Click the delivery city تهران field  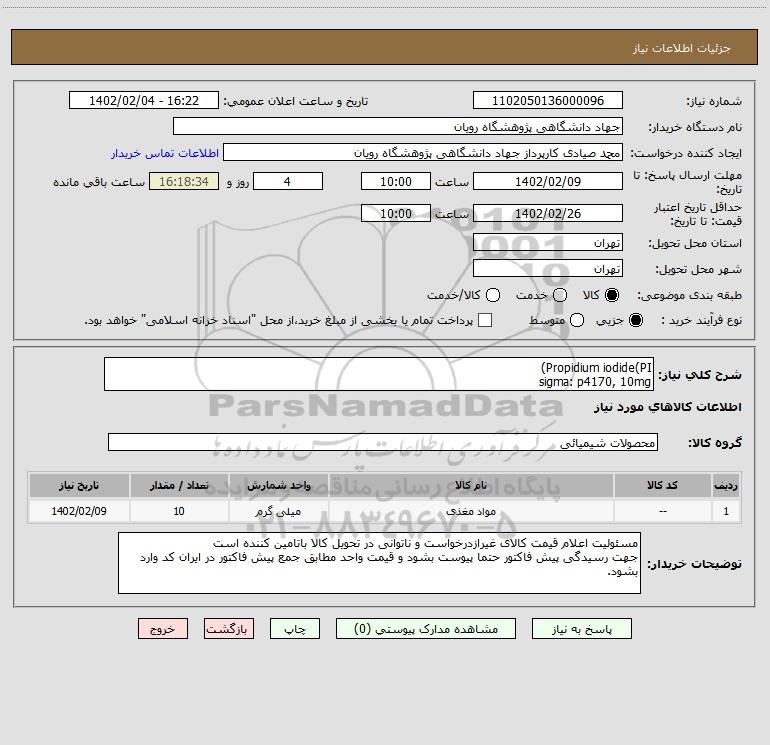[548, 268]
